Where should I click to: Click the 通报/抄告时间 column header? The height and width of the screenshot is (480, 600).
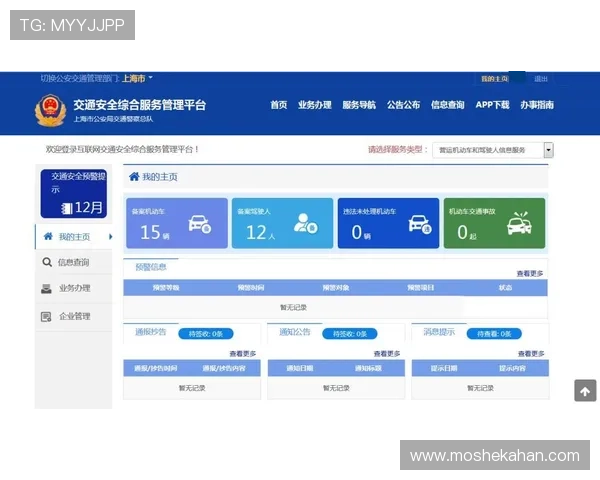pyautogui.click(x=155, y=368)
